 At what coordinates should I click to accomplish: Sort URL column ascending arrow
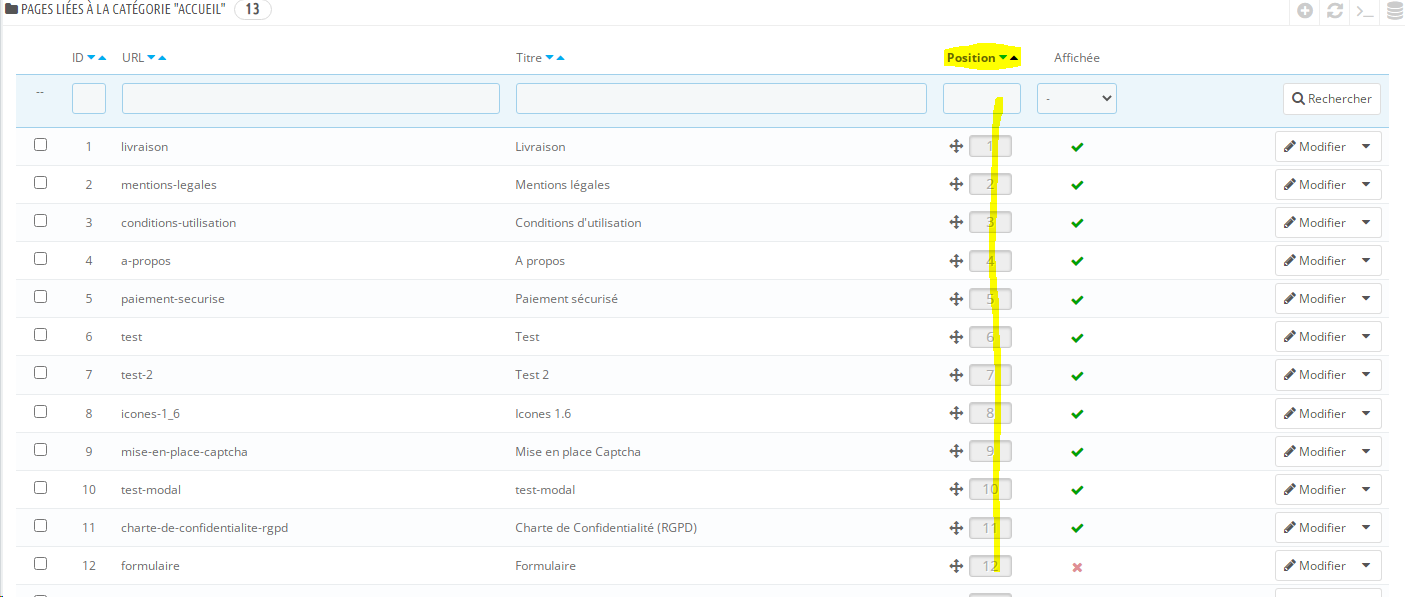click(x=162, y=58)
